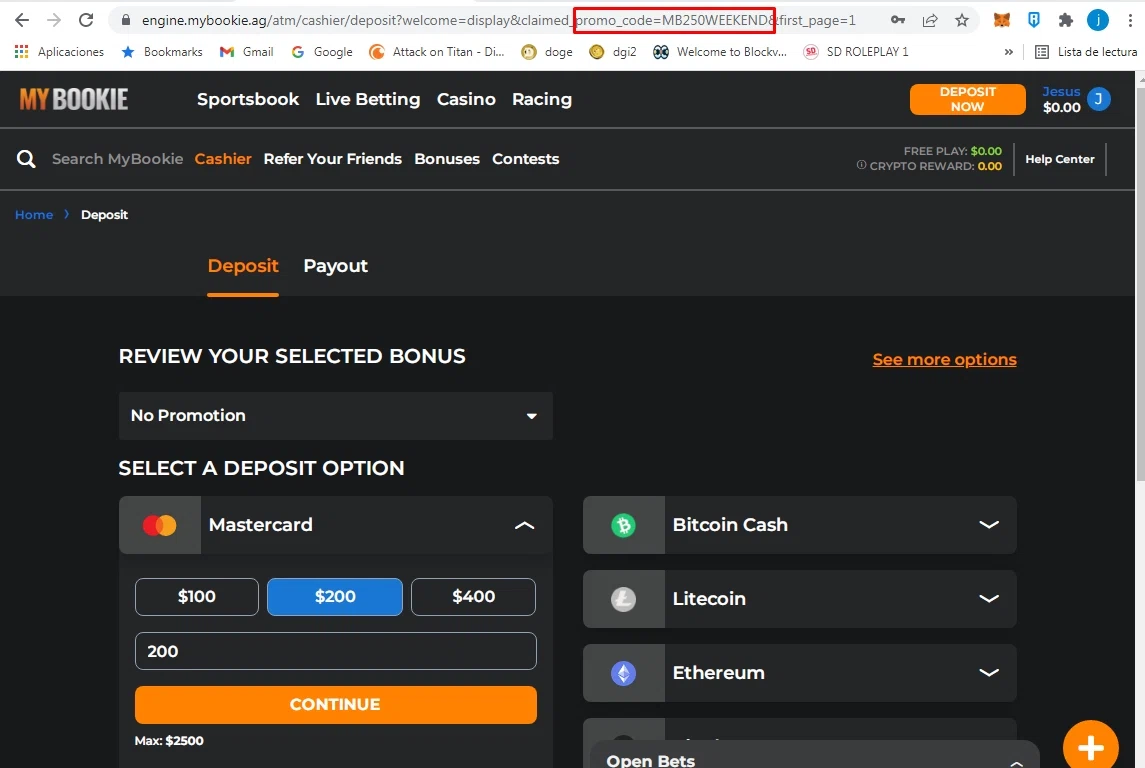Open Lista de lectura reading list
The width and height of the screenshot is (1145, 768).
point(1087,52)
